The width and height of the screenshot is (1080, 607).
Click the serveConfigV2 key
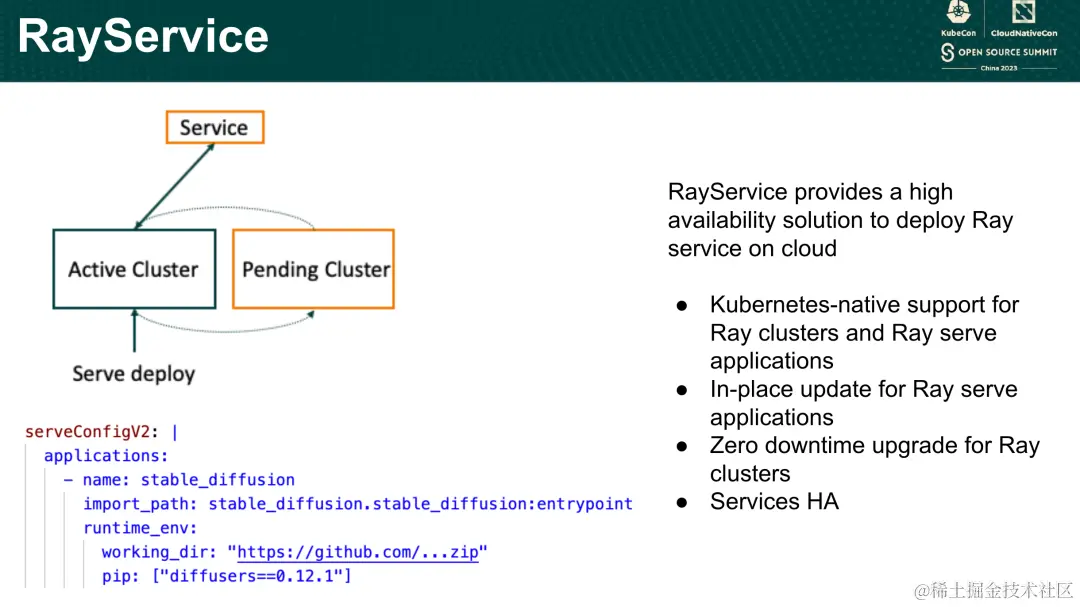[x=87, y=432]
